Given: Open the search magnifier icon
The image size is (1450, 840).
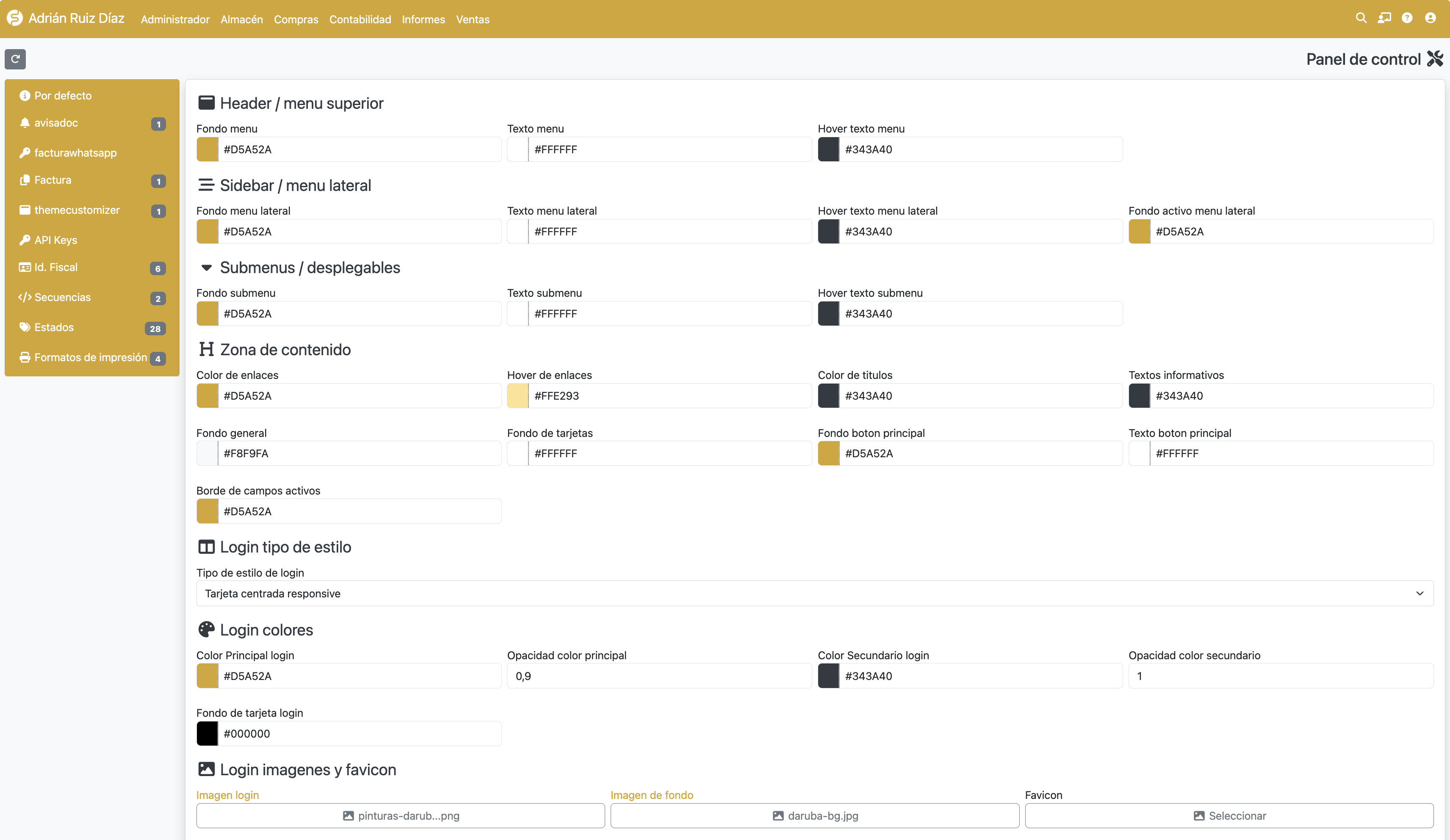Looking at the screenshot, I should [x=1361, y=18].
